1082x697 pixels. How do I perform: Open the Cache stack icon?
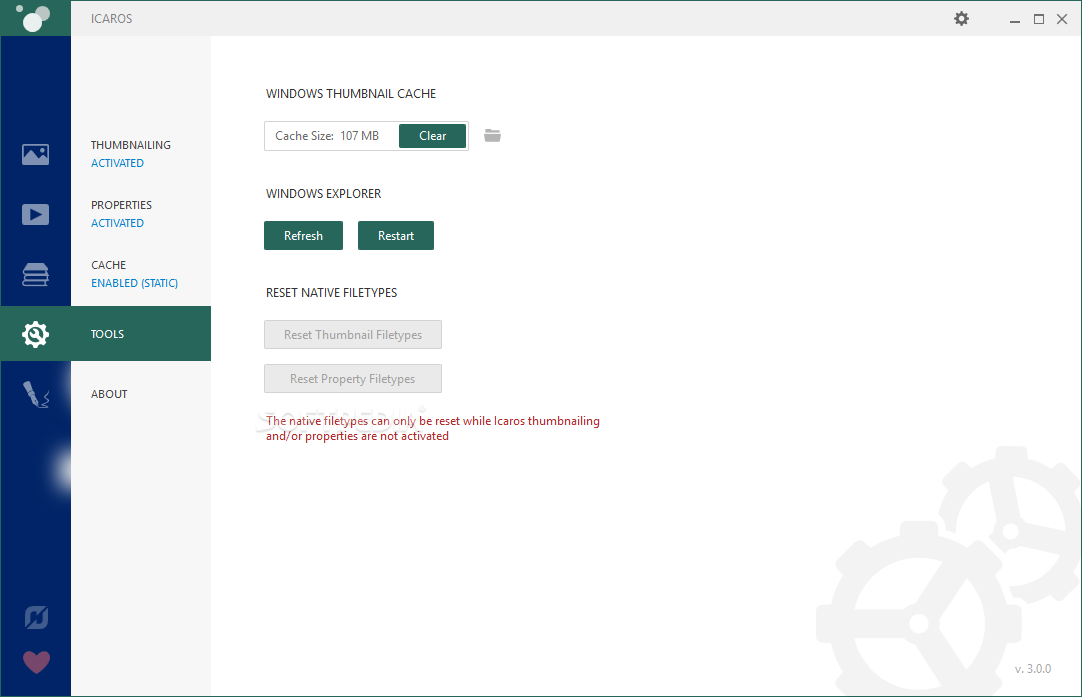coord(35,274)
